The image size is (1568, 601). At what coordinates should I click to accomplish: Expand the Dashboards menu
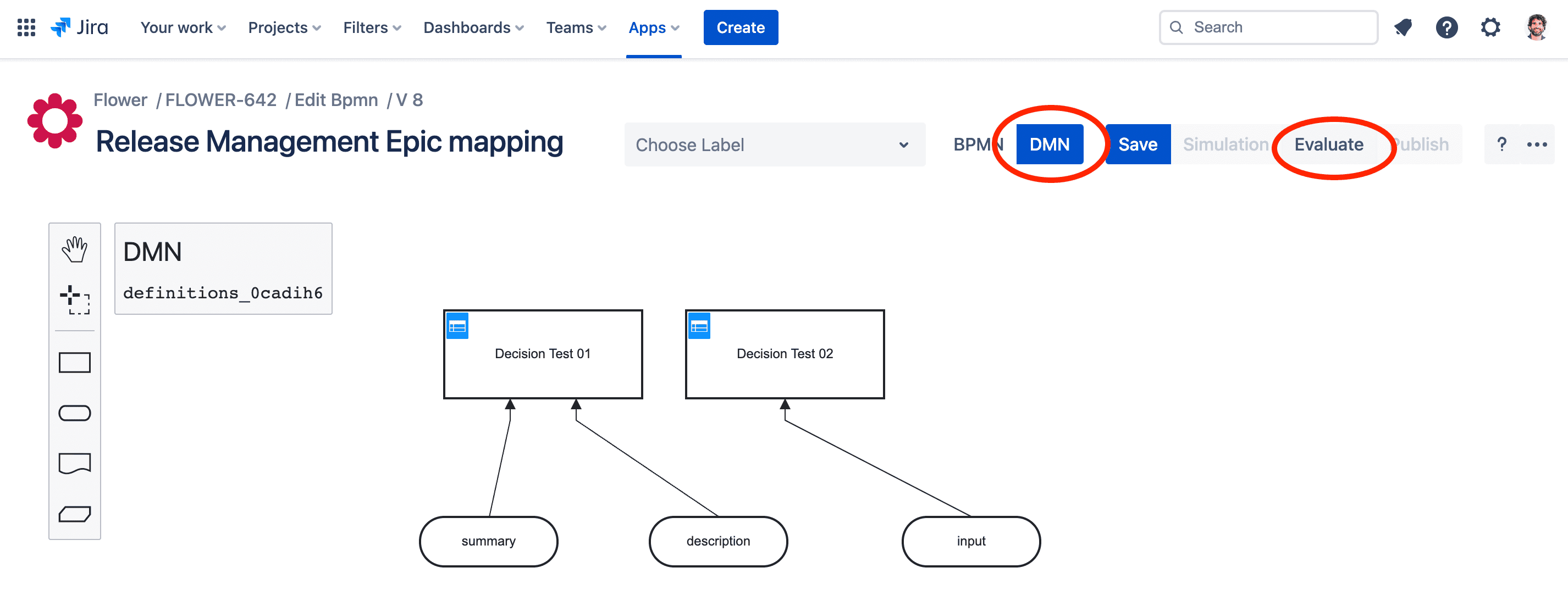(473, 27)
